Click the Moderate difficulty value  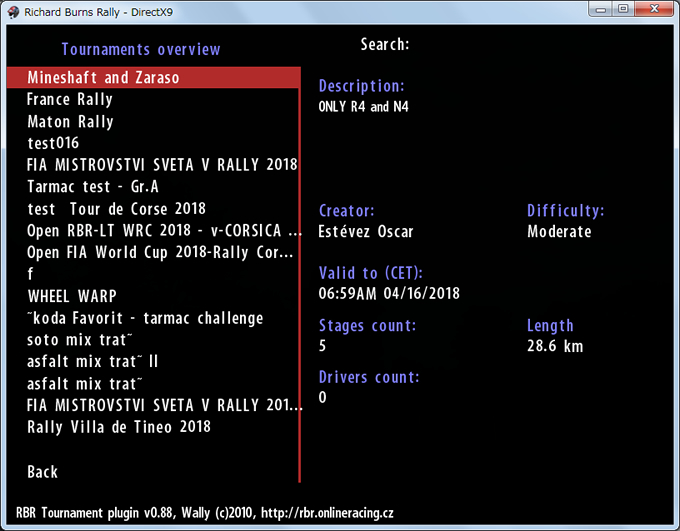tap(559, 232)
